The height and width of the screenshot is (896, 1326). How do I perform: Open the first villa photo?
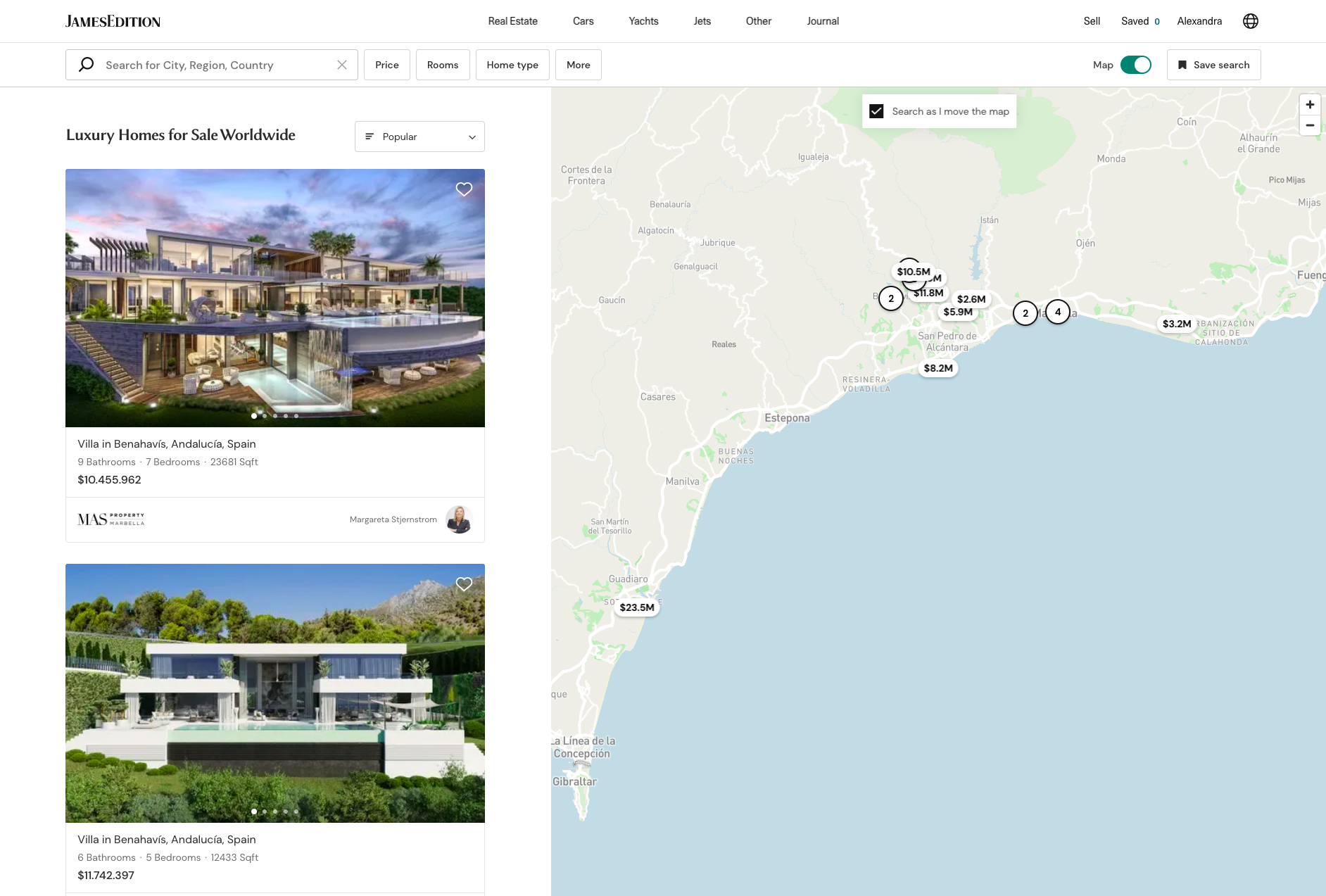pos(275,298)
